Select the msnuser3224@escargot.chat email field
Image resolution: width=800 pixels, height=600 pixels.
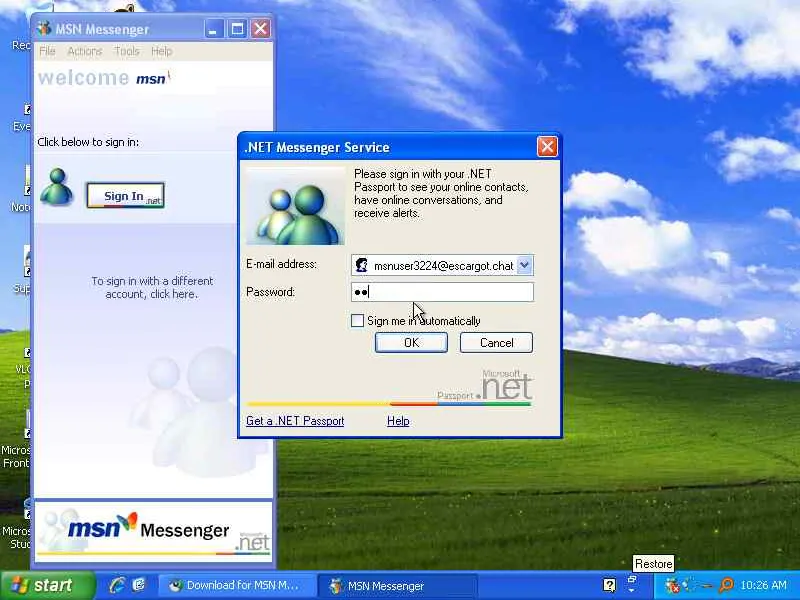(442, 265)
